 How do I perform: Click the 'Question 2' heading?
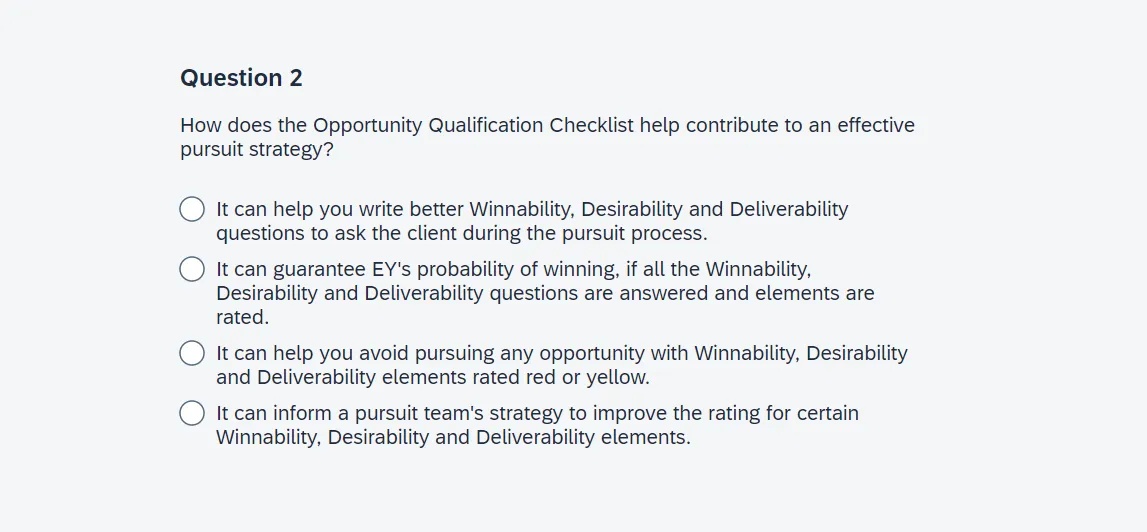tap(241, 78)
